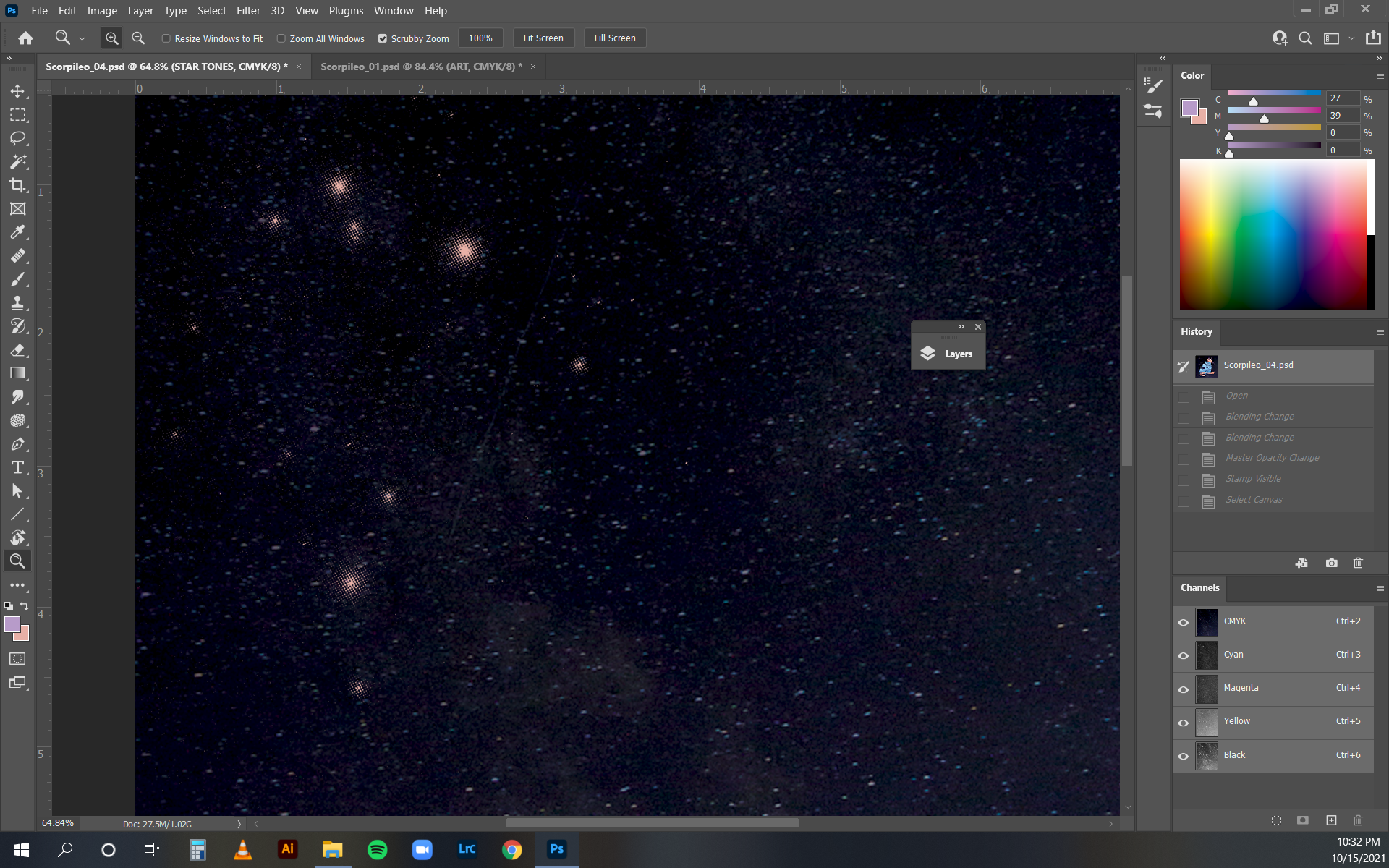Select the Frame tool
Image resolution: width=1389 pixels, height=868 pixels.
click(17, 209)
